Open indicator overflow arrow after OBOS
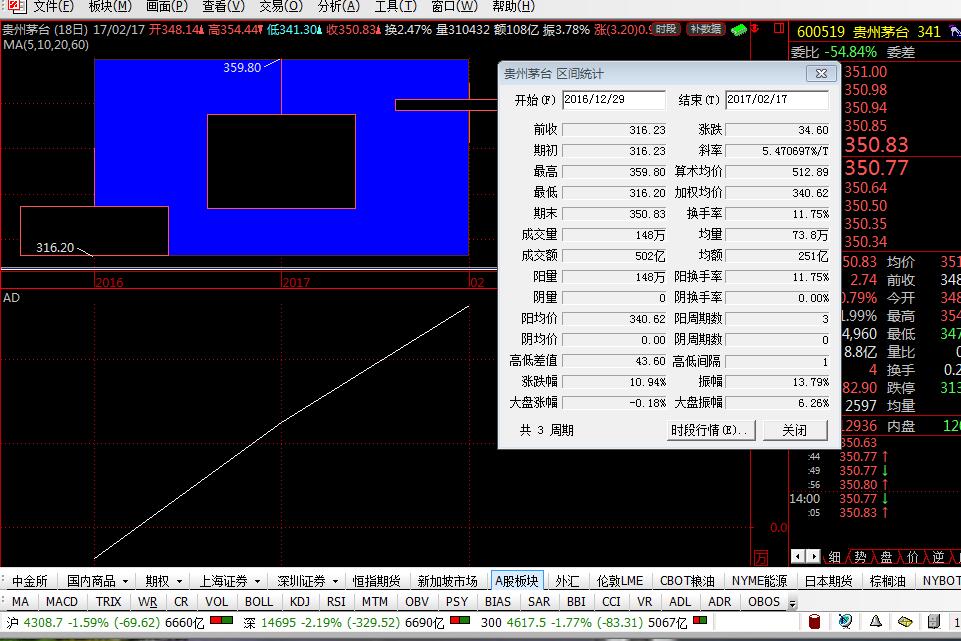 [x=792, y=603]
